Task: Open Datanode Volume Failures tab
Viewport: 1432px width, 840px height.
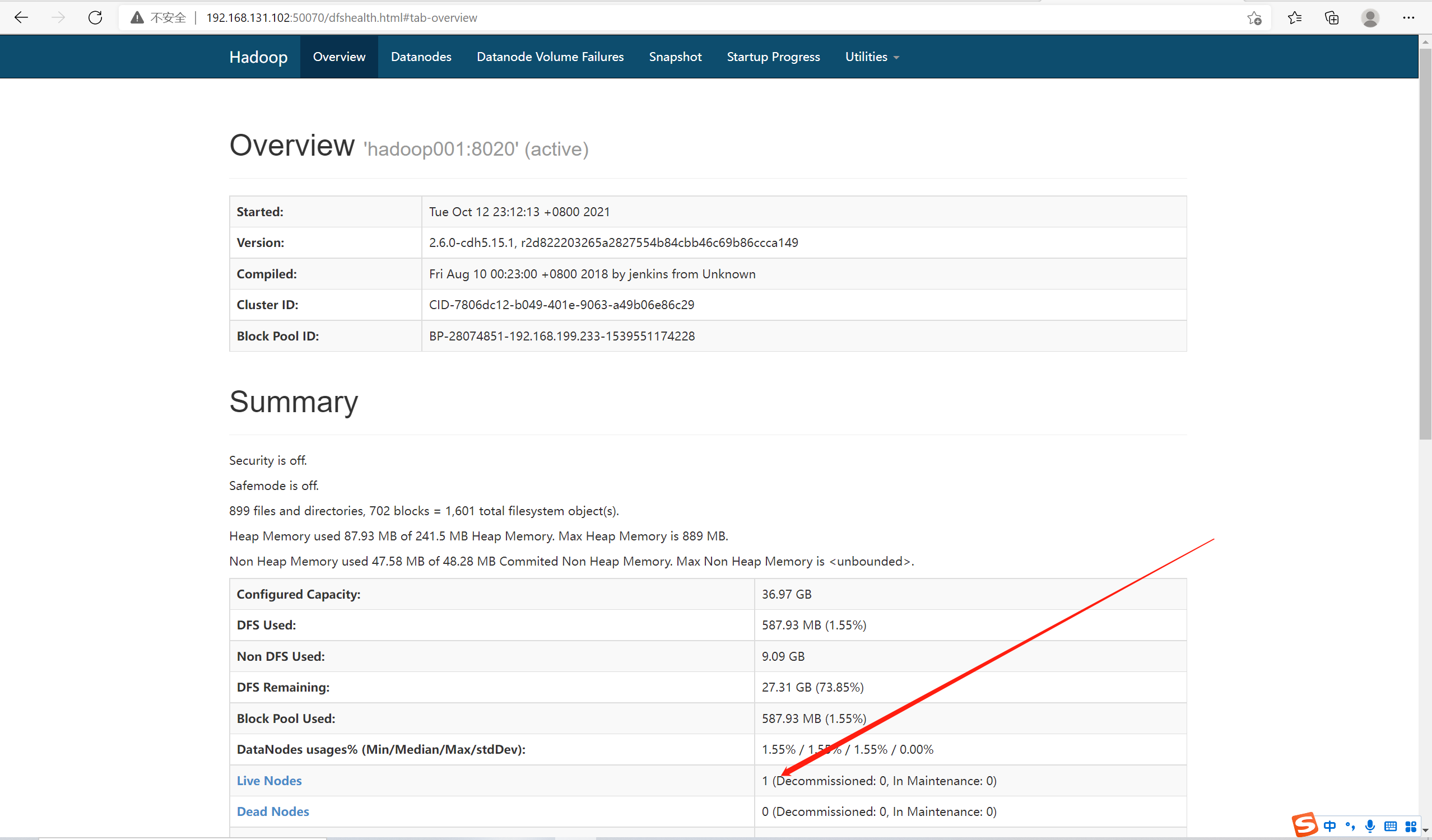Action: pos(550,57)
